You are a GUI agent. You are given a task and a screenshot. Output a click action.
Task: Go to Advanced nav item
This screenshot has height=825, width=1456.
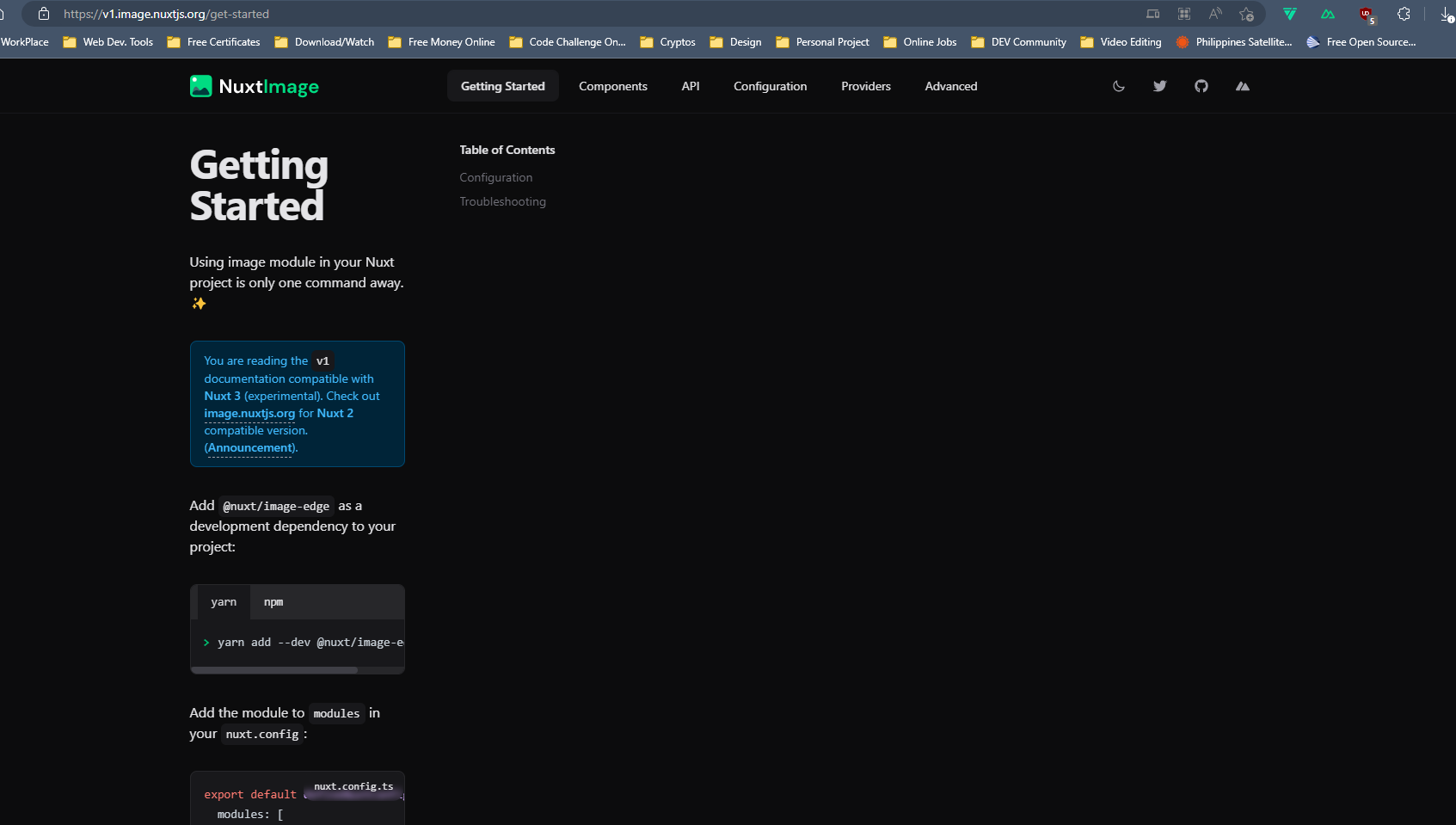[x=951, y=86]
